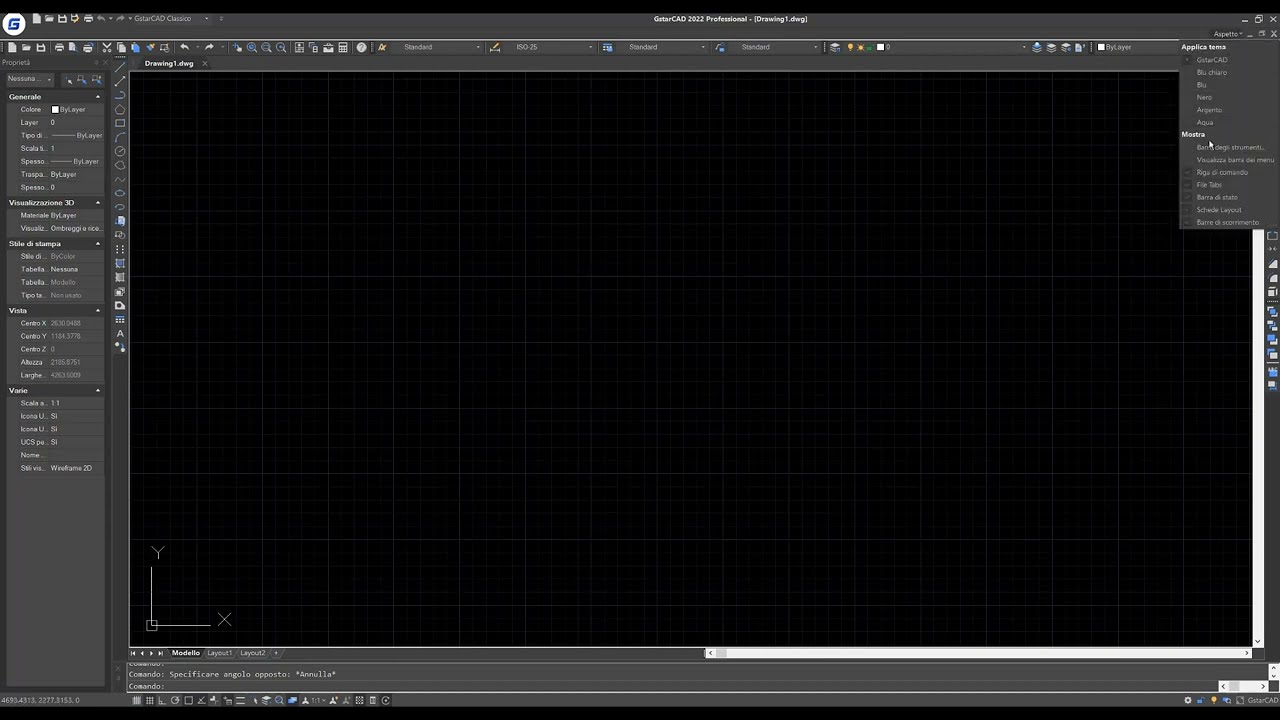The height and width of the screenshot is (720, 1280).
Task: Apply the Argento theme
Action: 1209,110
